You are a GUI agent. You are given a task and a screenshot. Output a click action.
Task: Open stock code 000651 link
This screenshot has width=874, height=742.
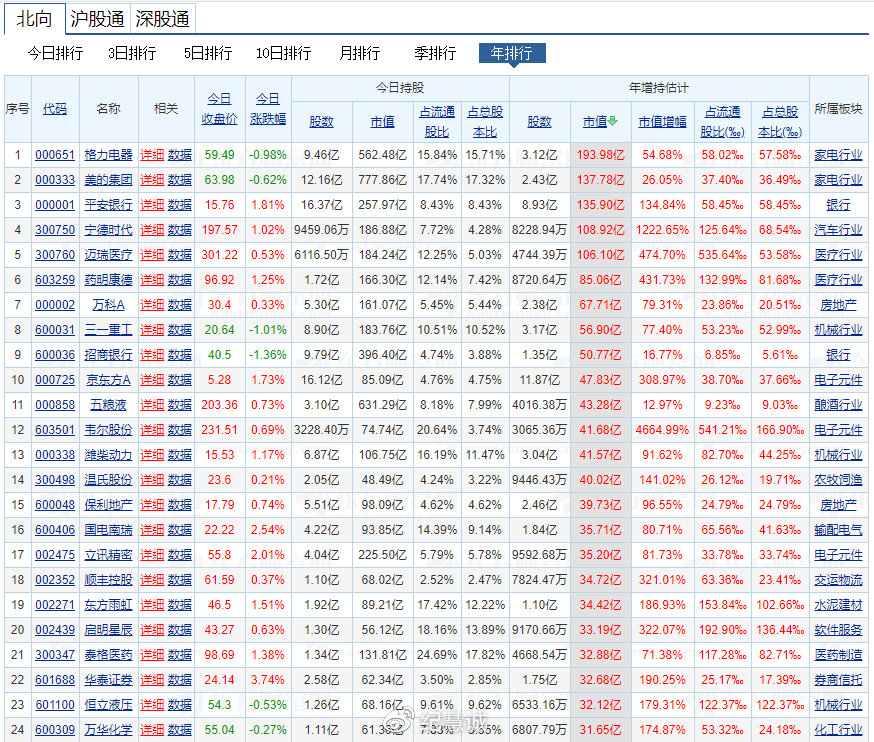click(55, 155)
